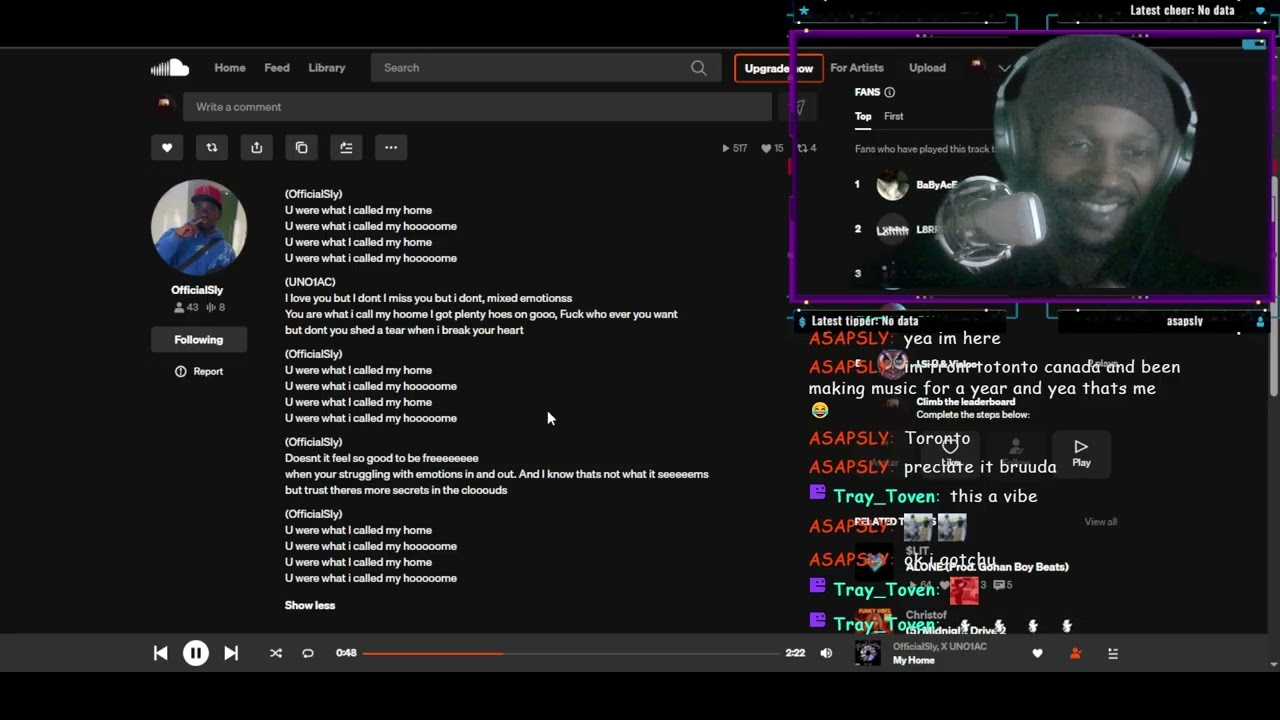View the 4 reposts stat

806,148
